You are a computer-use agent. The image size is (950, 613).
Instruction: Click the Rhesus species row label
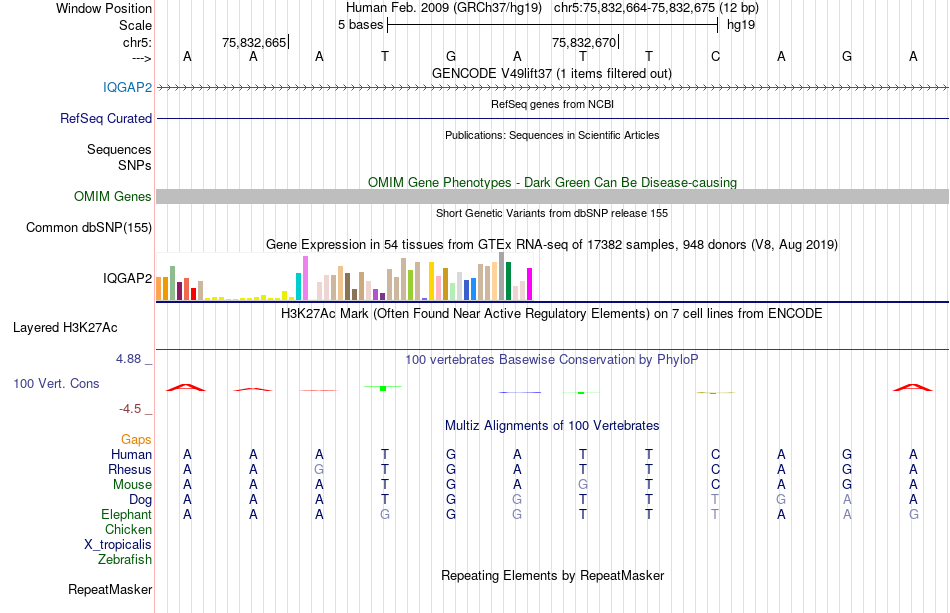click(x=130, y=469)
